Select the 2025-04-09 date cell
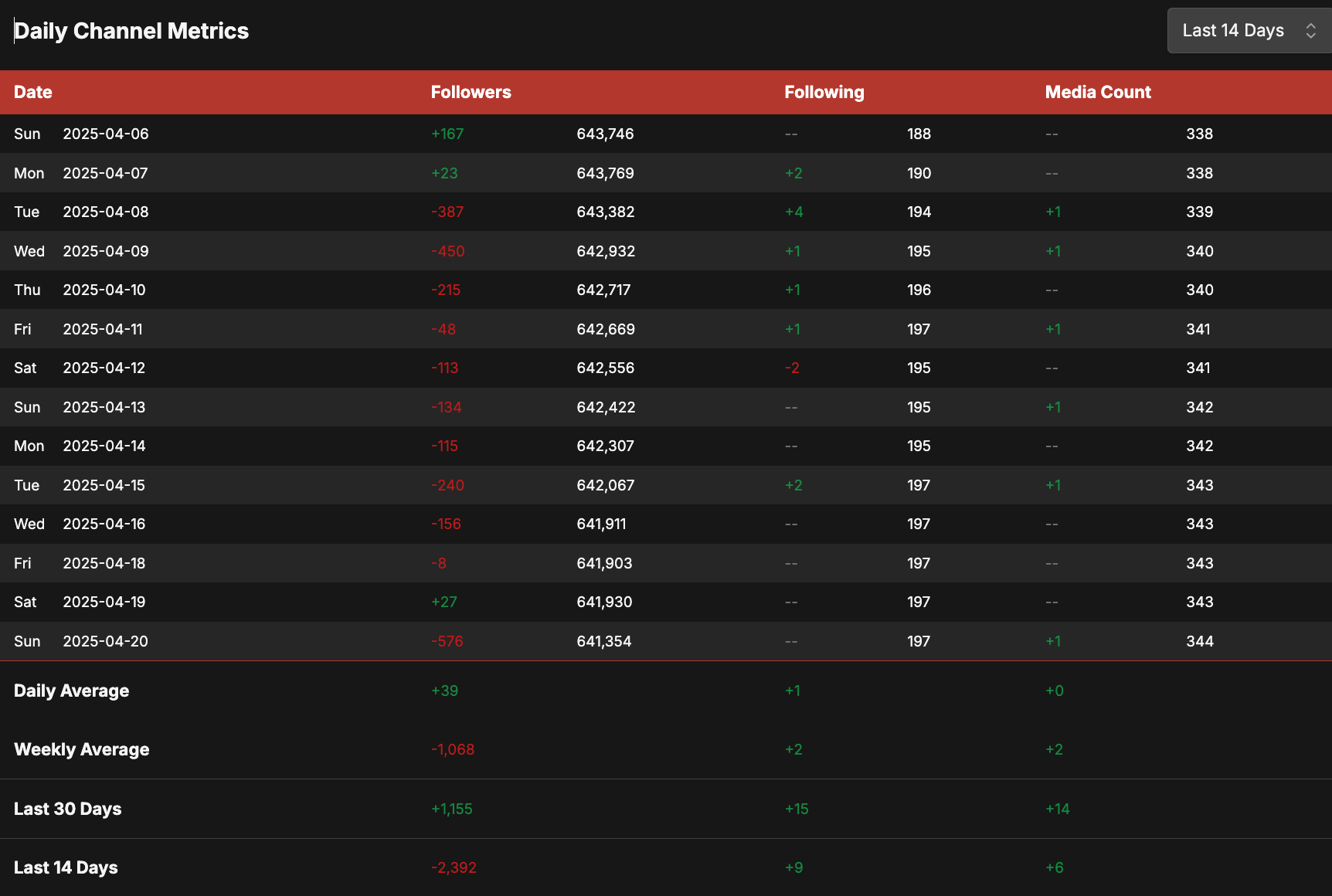1332x896 pixels. coord(106,251)
